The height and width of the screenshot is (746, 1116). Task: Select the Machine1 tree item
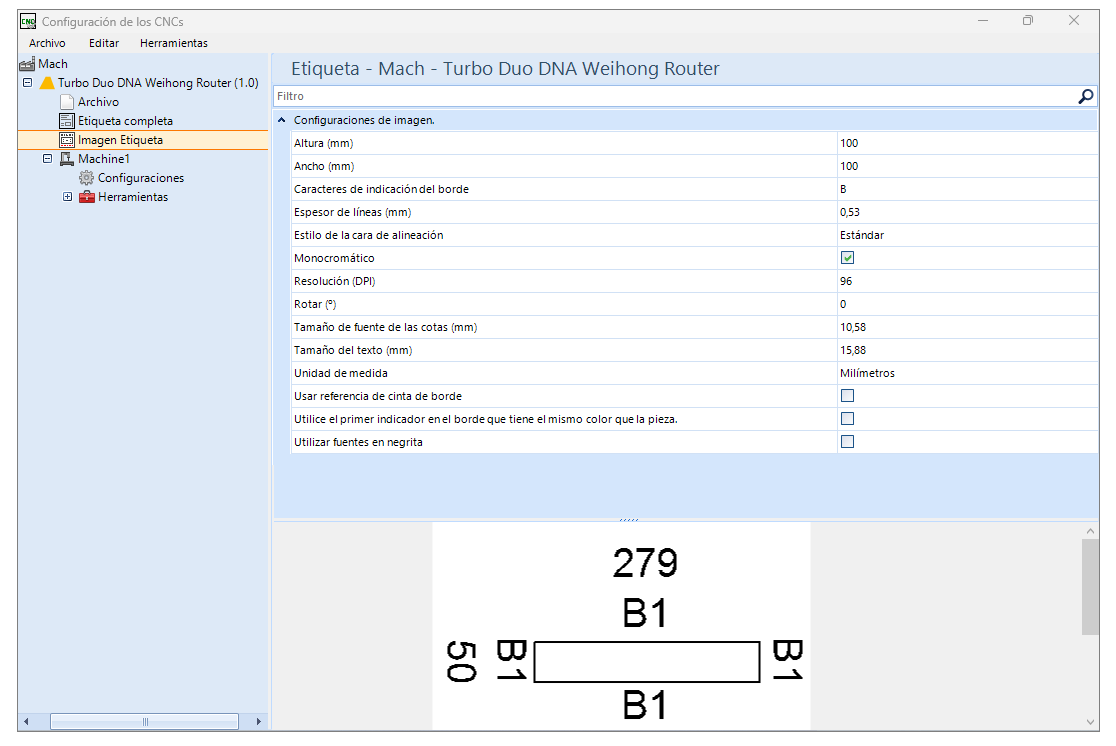[x=104, y=159]
